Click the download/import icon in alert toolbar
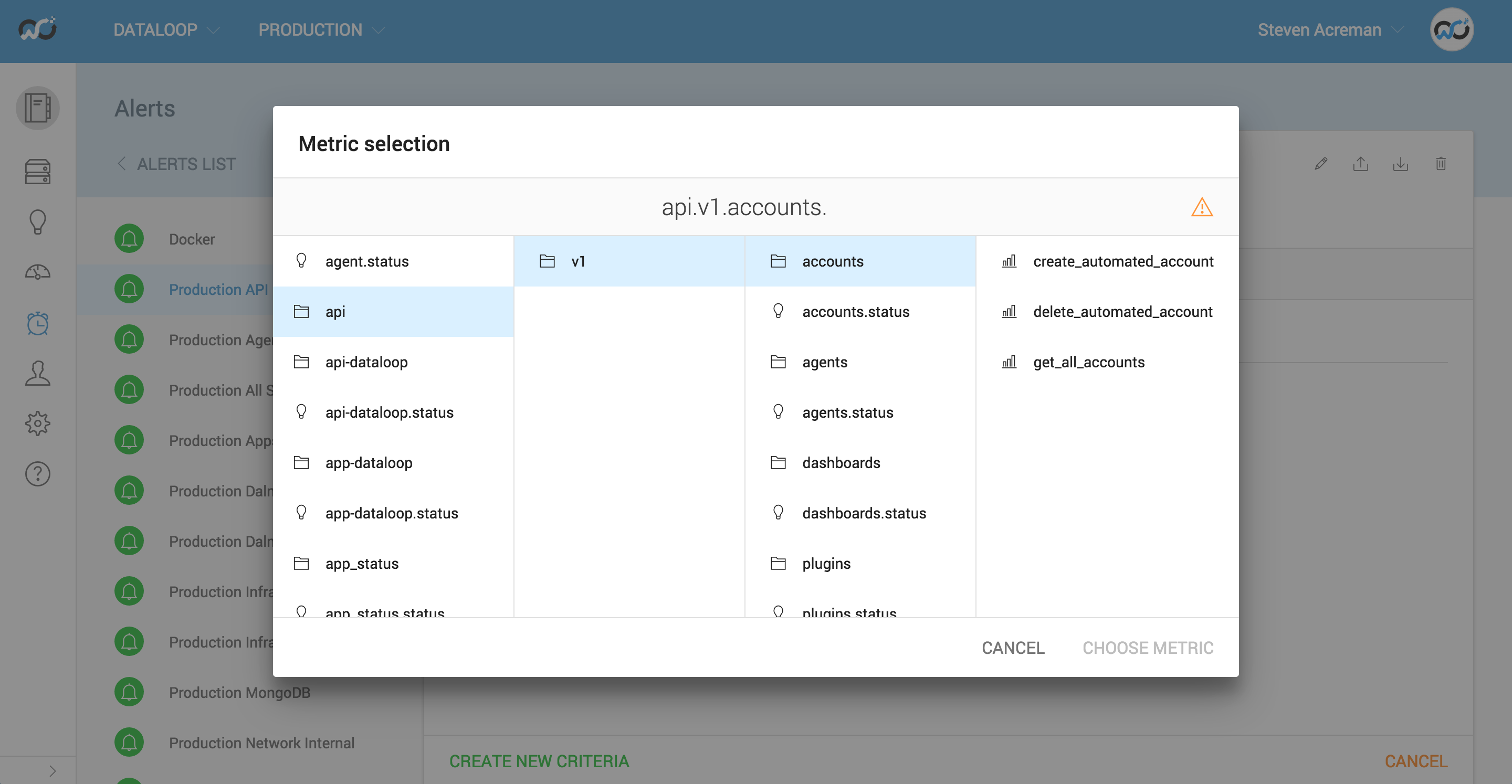The height and width of the screenshot is (784, 1512). point(1401,164)
